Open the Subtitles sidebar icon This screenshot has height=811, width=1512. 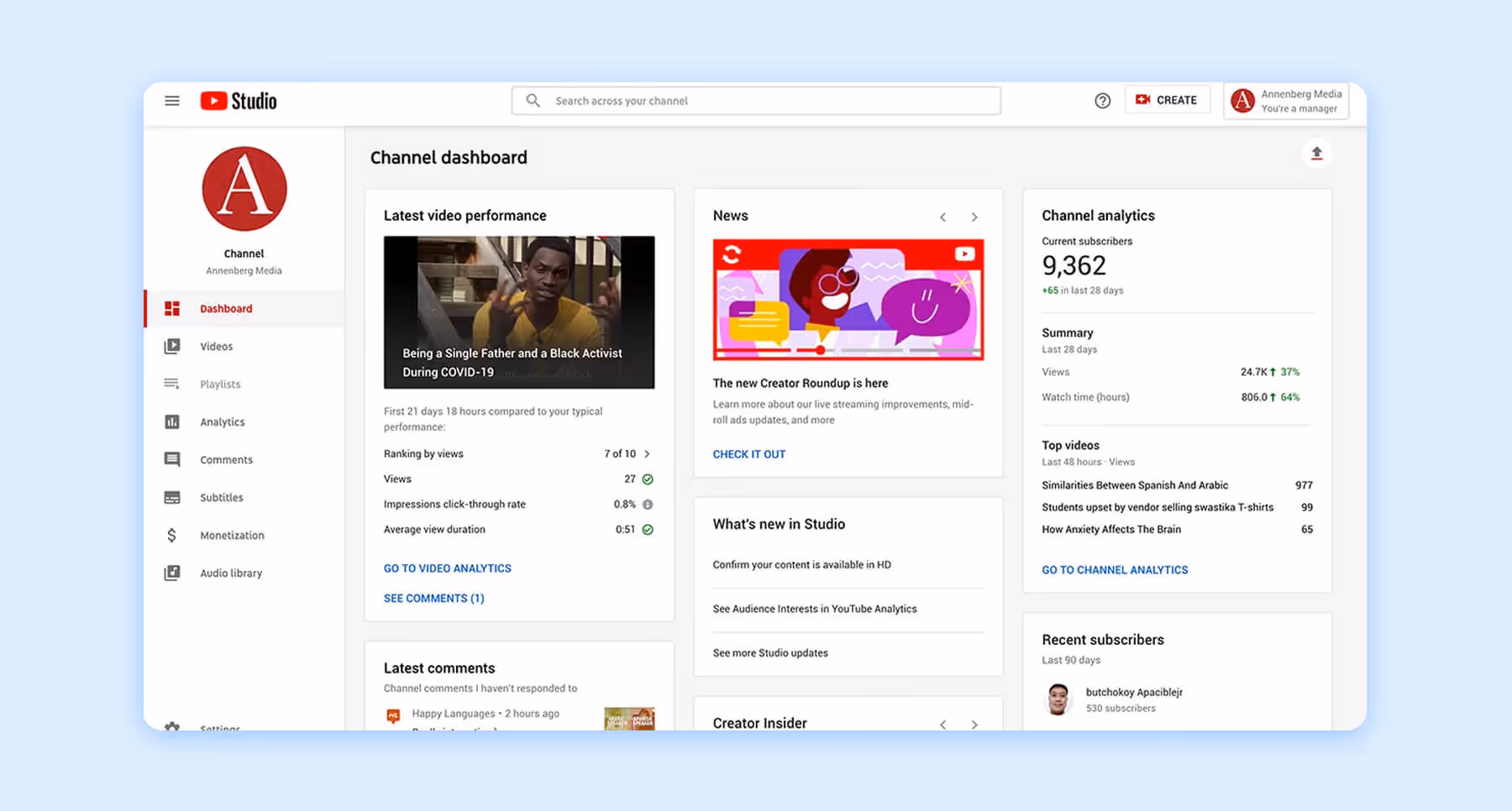[172, 497]
